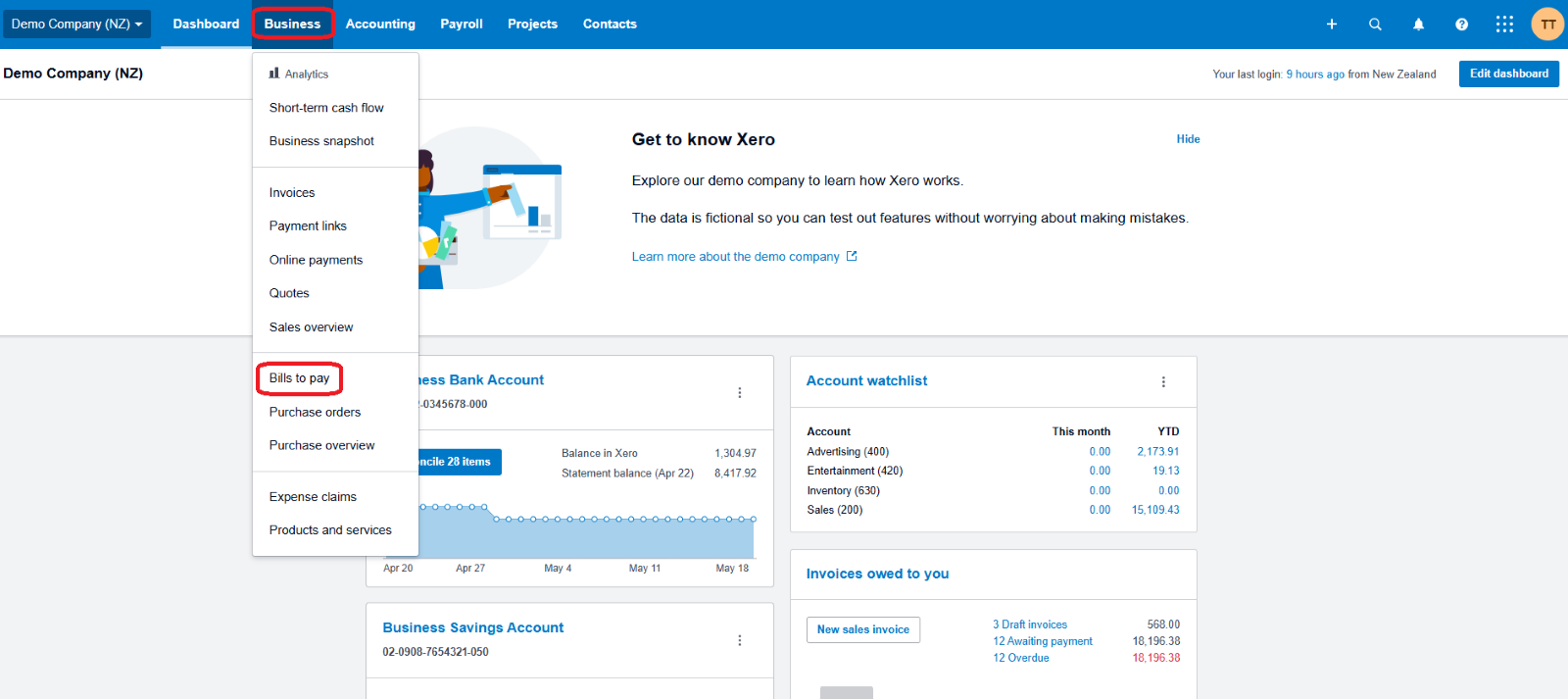Click the Advertising (400) account name
Image resolution: width=1568 pixels, height=699 pixels.
848,452
